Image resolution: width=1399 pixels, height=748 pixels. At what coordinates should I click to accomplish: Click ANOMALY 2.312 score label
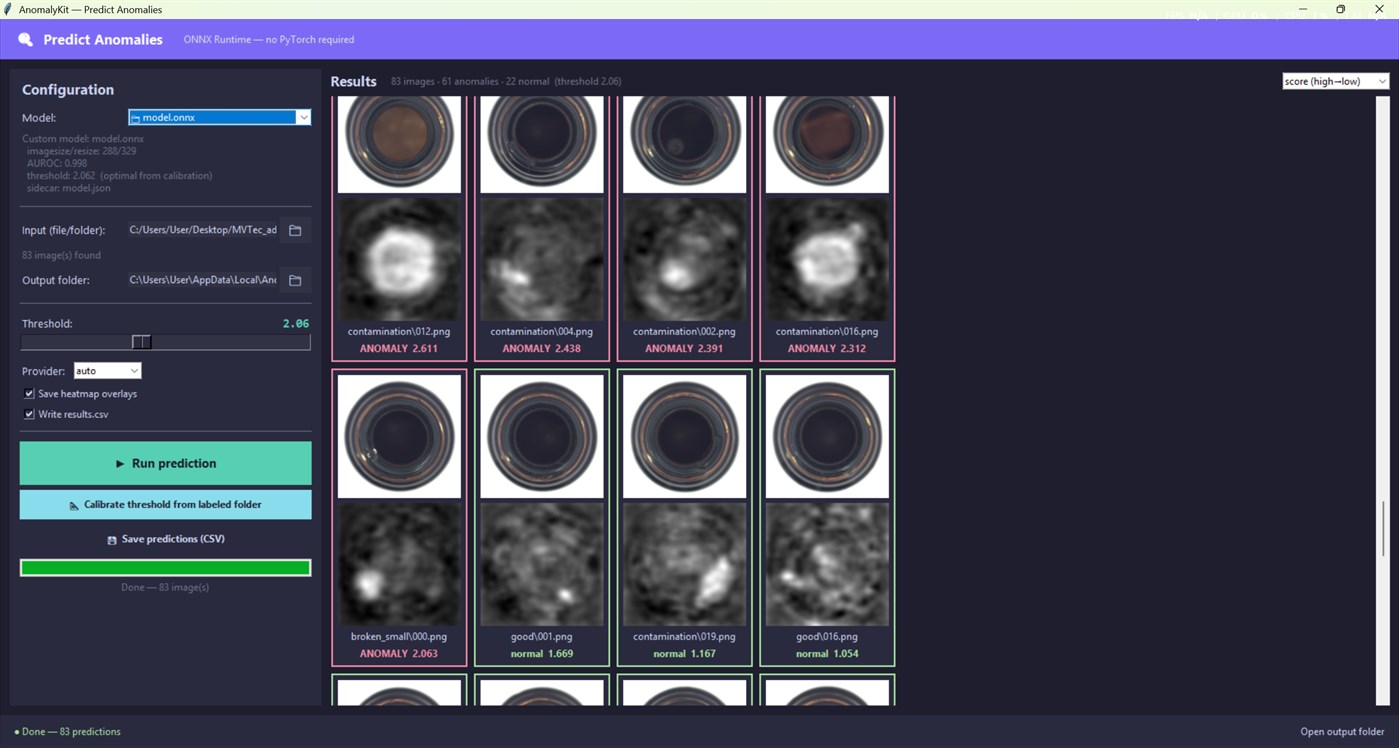coord(827,348)
